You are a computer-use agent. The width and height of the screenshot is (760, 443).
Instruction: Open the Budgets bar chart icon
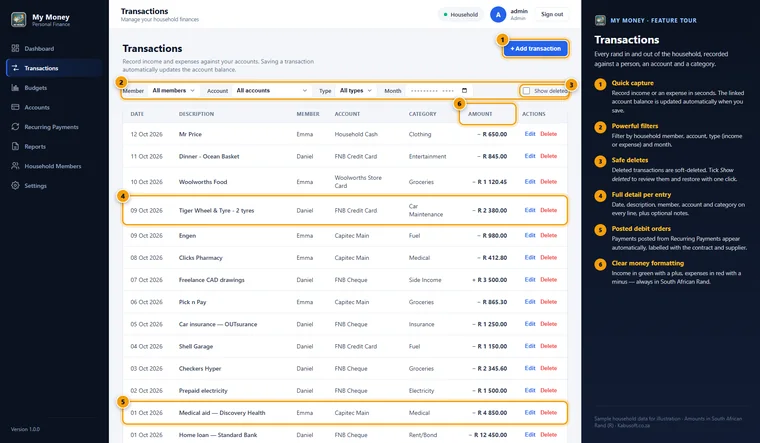(x=16, y=88)
